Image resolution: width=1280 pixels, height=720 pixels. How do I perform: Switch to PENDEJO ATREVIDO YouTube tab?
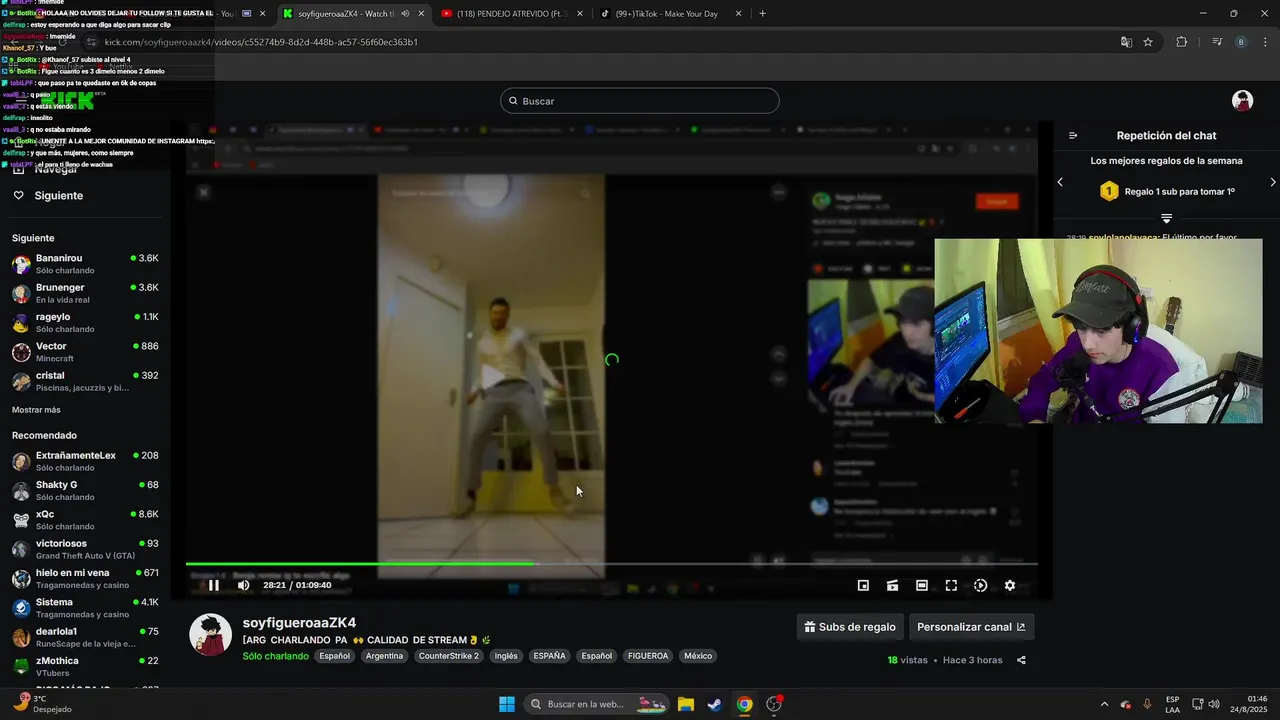click(510, 14)
